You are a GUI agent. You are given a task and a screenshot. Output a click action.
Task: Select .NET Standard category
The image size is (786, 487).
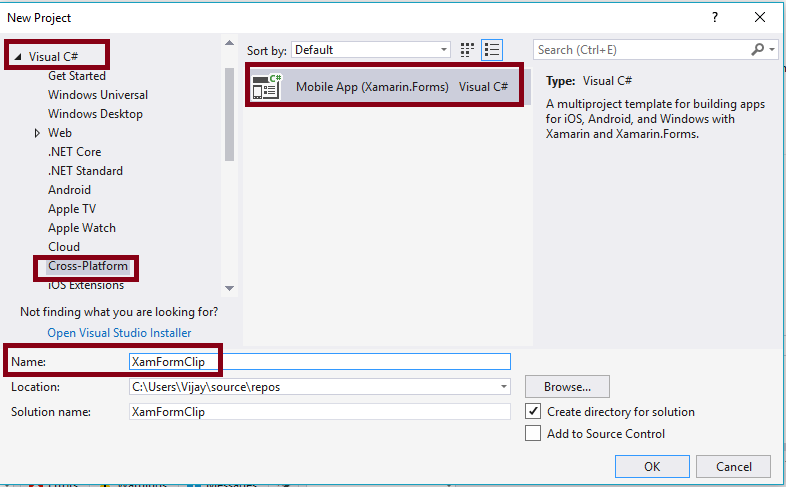(x=85, y=171)
